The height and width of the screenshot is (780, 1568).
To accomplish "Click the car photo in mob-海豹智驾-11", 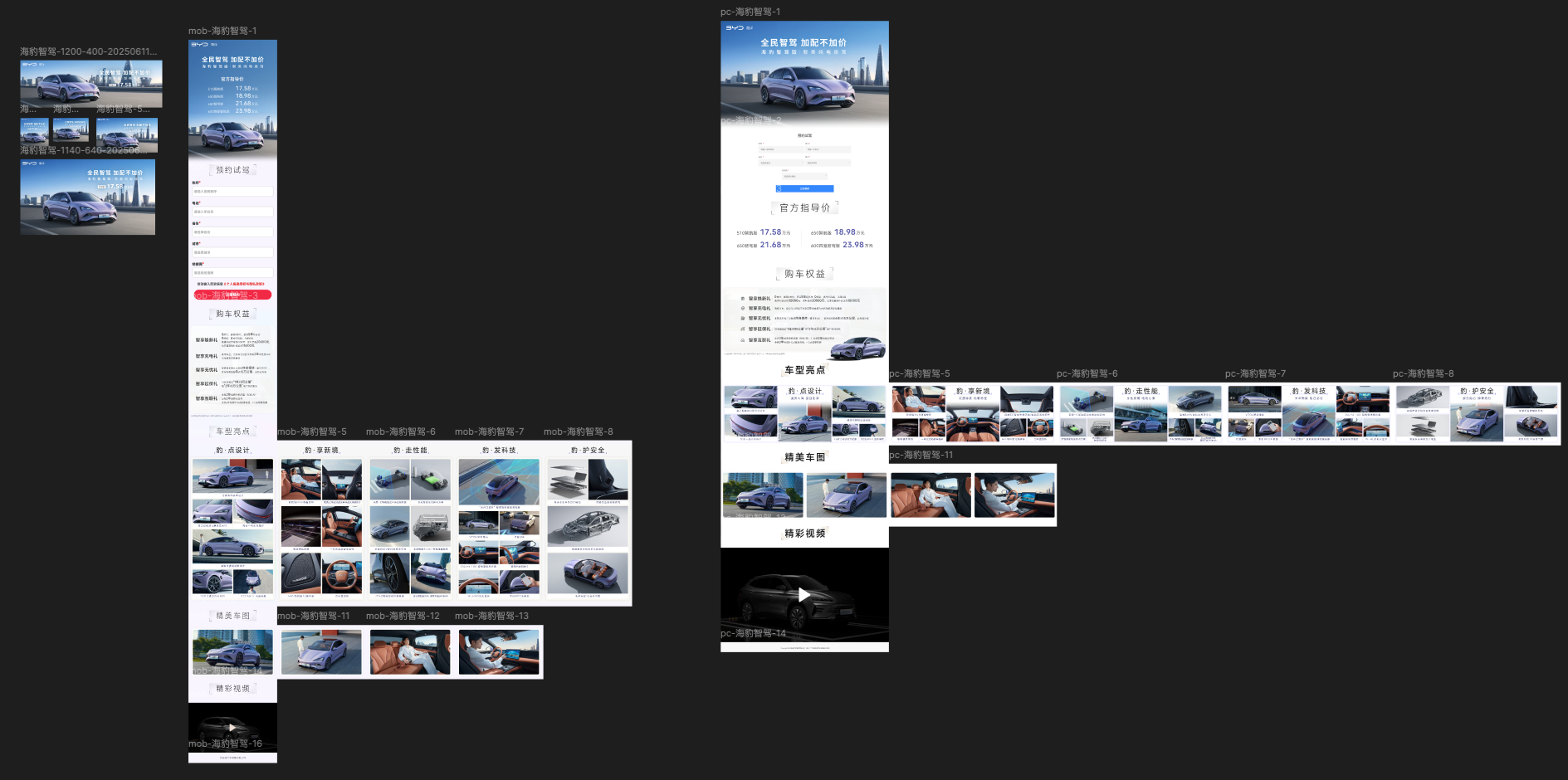I will 321,652.
